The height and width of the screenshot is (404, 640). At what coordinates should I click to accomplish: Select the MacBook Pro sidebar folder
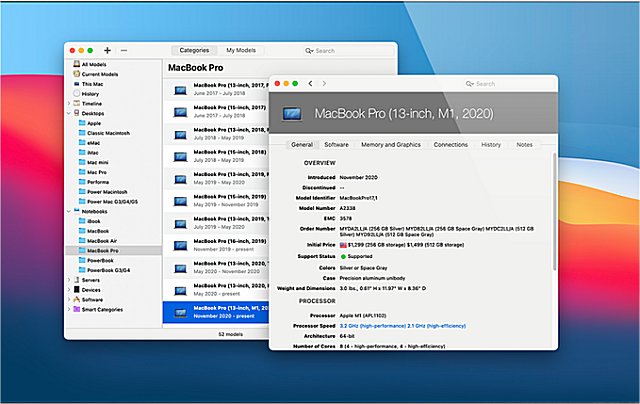pos(98,250)
